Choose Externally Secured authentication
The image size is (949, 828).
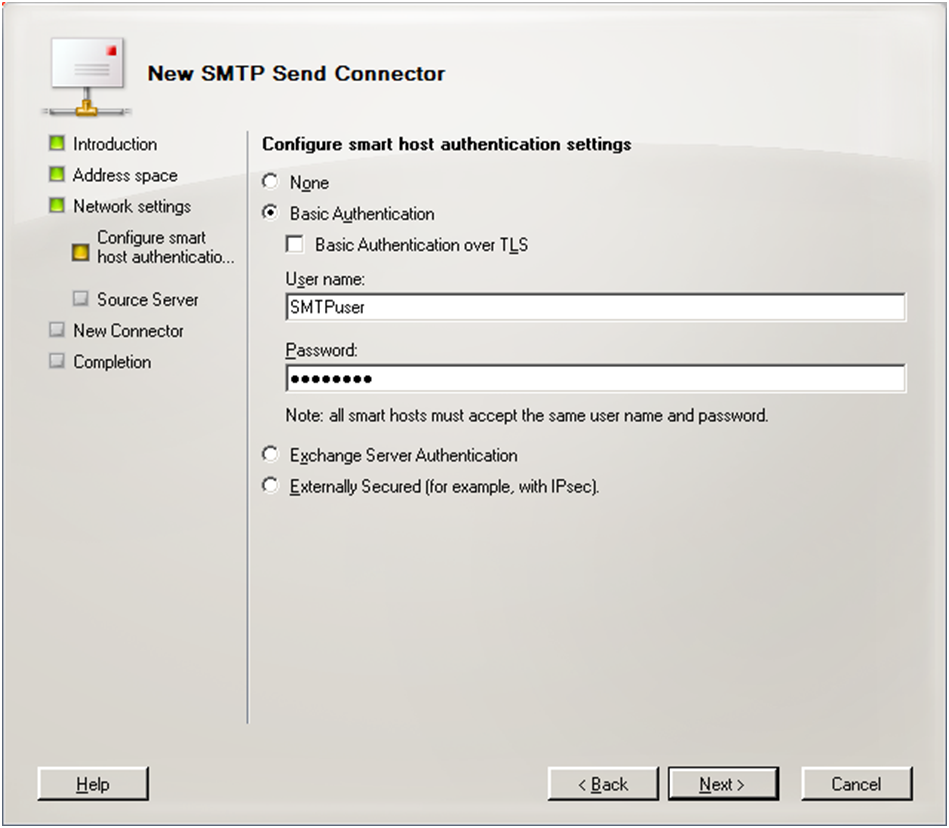pos(270,485)
